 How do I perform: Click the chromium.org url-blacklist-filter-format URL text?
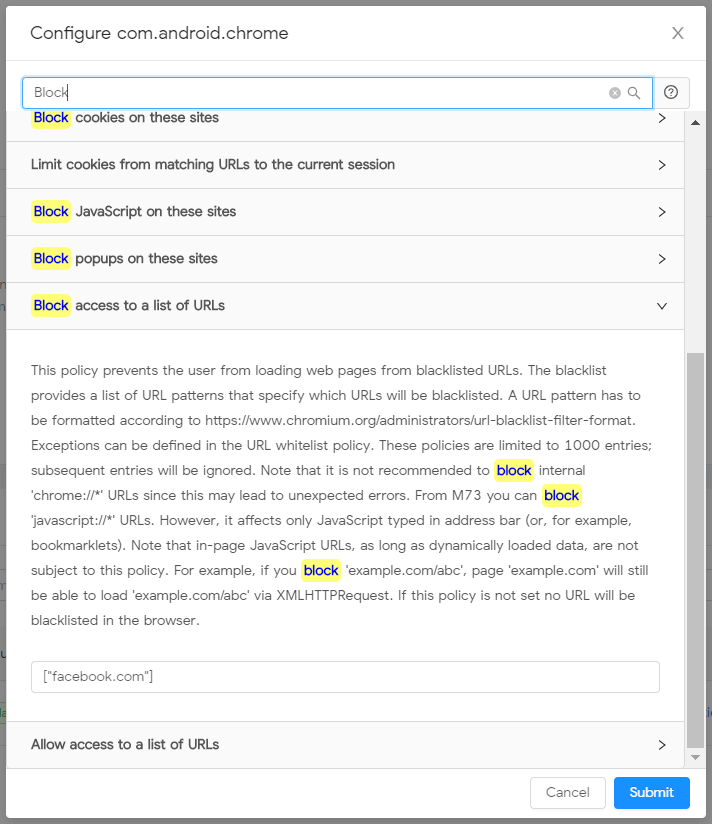point(419,420)
